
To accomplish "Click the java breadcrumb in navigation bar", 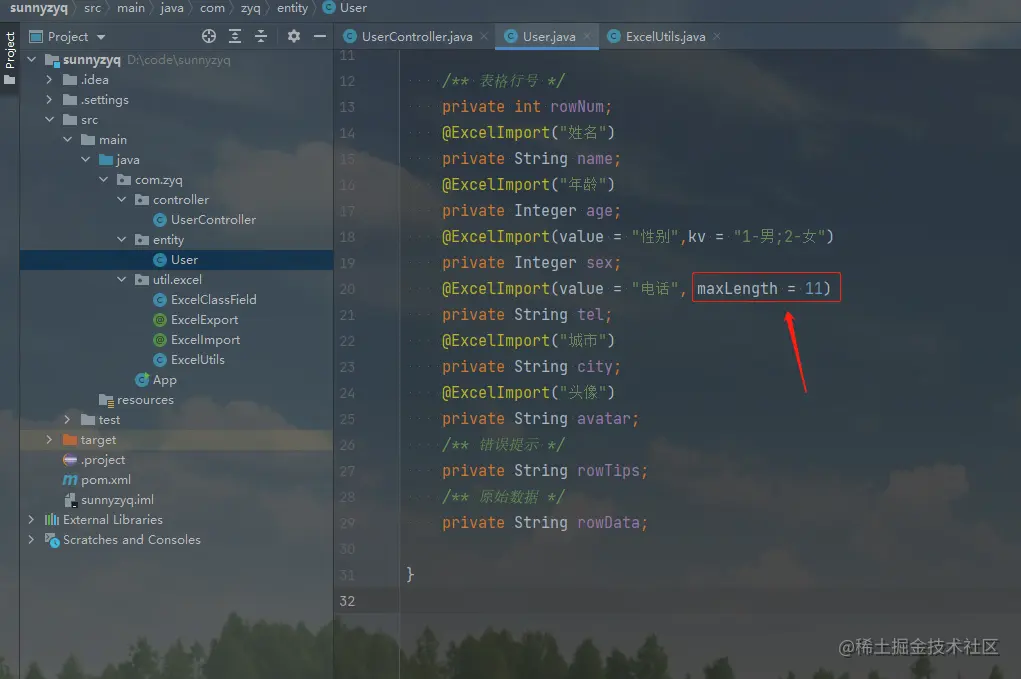I will (x=172, y=8).
